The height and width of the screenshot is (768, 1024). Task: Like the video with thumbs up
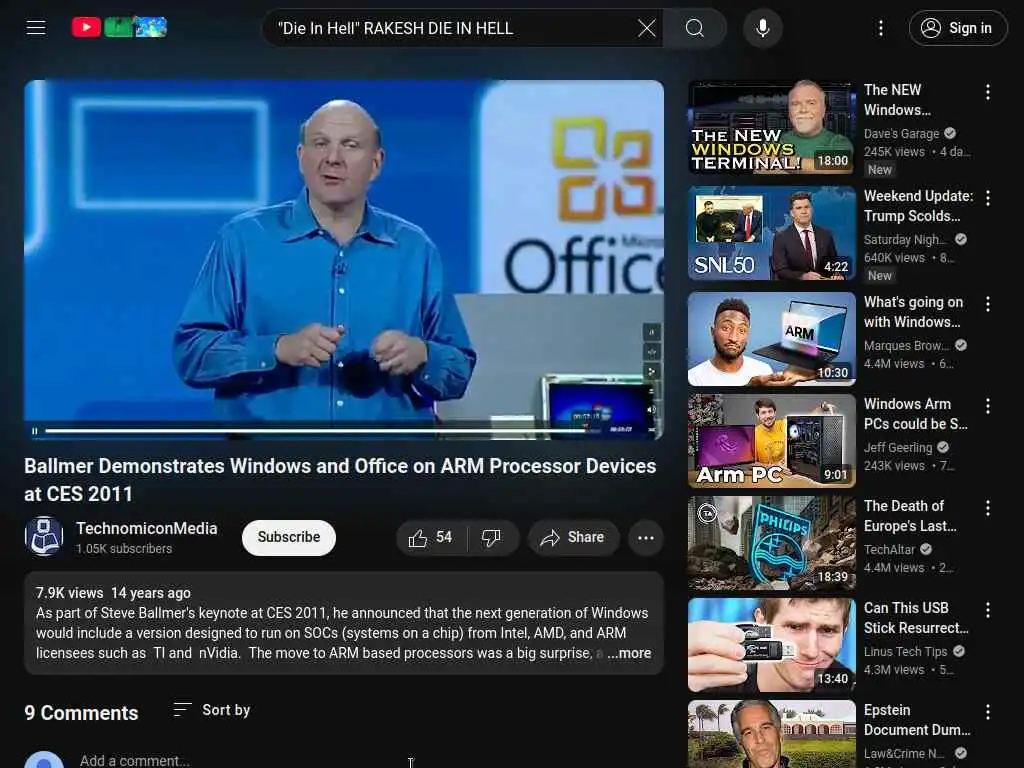[x=430, y=537]
